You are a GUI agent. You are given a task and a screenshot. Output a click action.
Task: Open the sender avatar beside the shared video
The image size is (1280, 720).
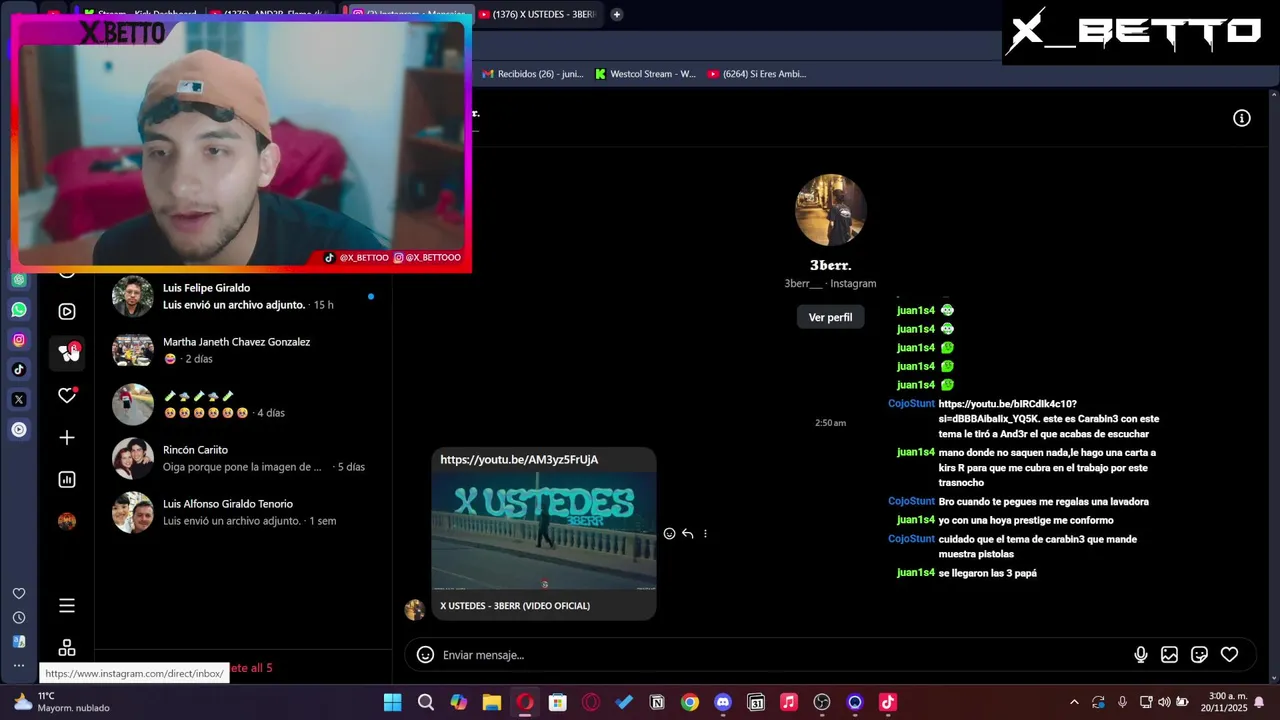click(414, 610)
